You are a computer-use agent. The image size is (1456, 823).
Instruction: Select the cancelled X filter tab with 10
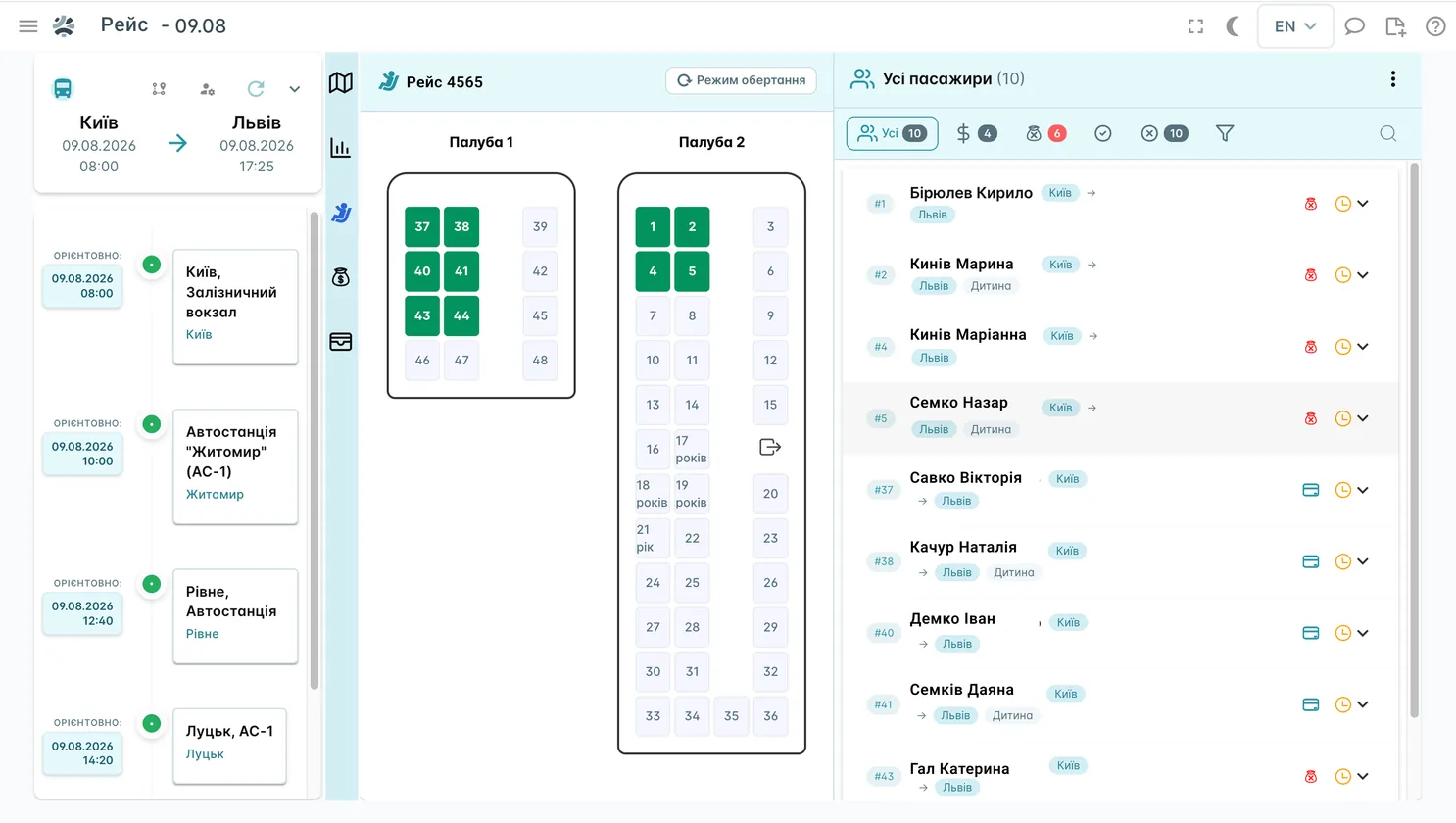(x=1164, y=133)
